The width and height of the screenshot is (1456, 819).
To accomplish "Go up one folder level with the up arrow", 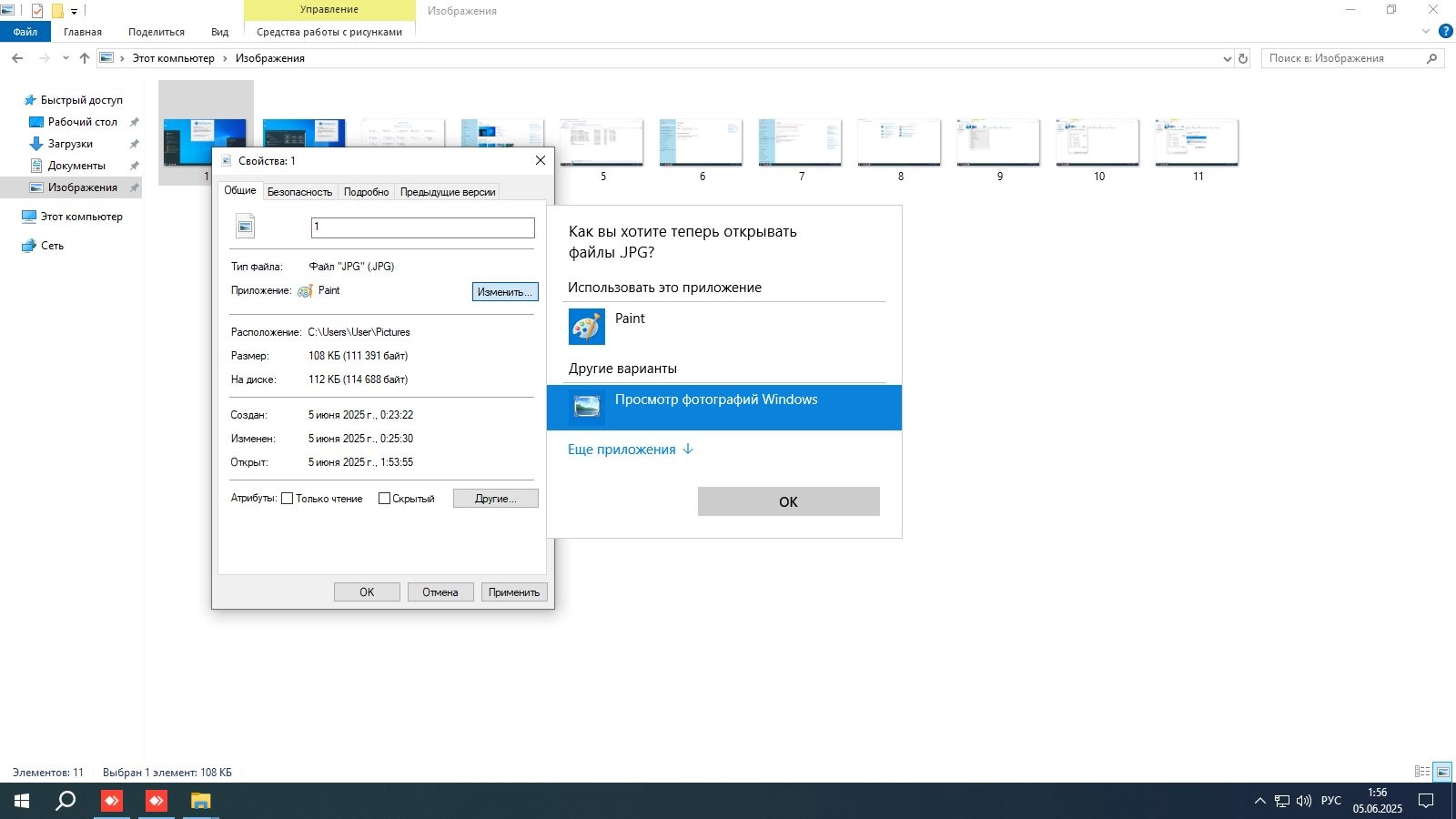I will click(x=85, y=58).
